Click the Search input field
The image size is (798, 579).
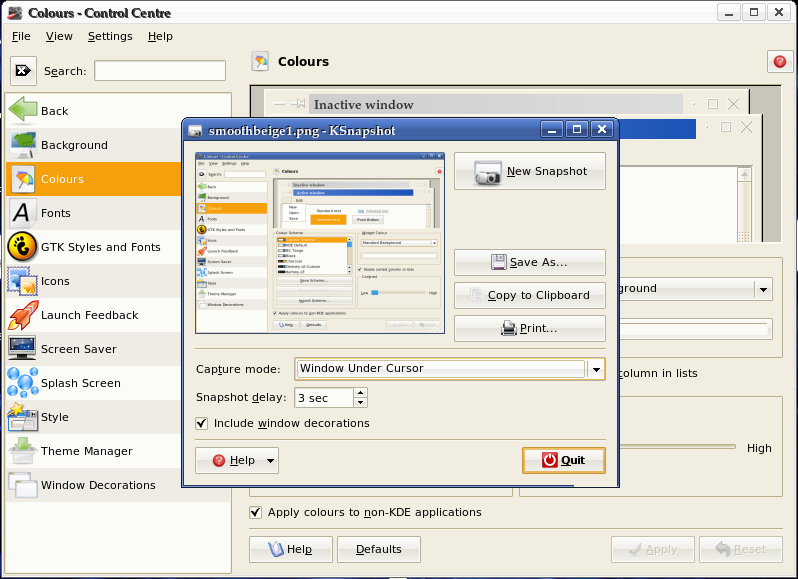(160, 71)
